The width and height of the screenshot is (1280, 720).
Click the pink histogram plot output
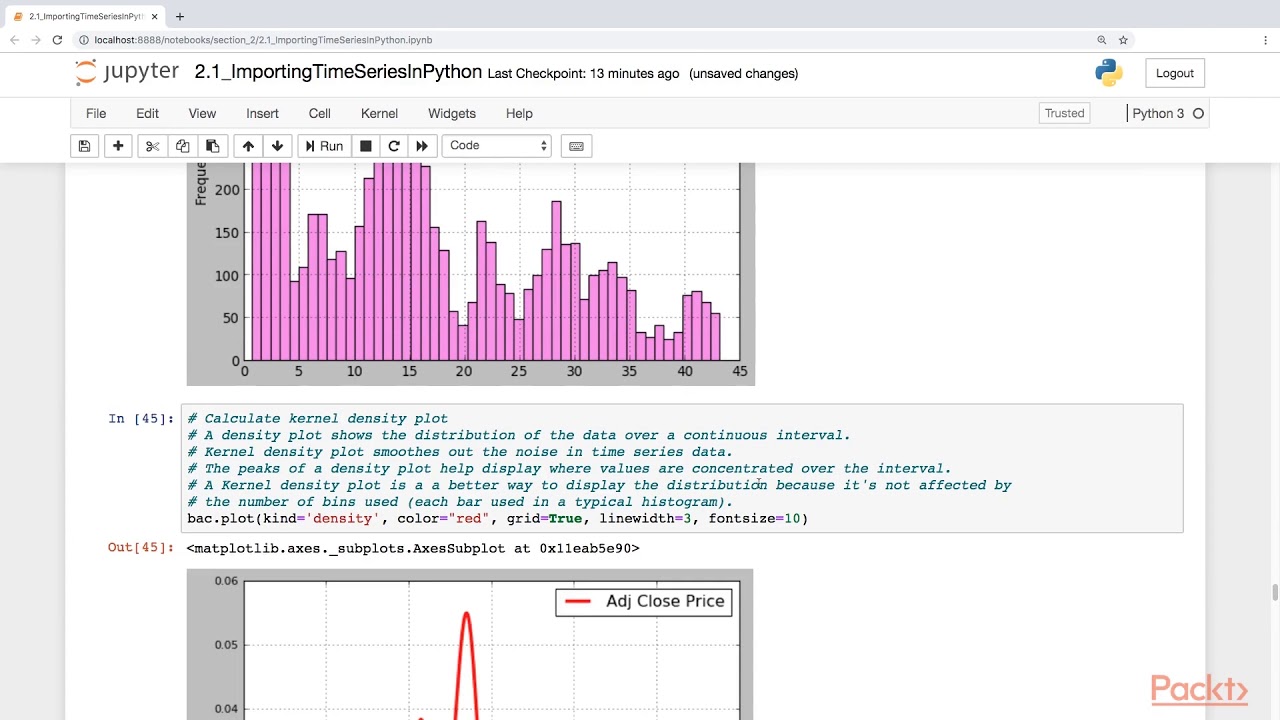click(471, 274)
